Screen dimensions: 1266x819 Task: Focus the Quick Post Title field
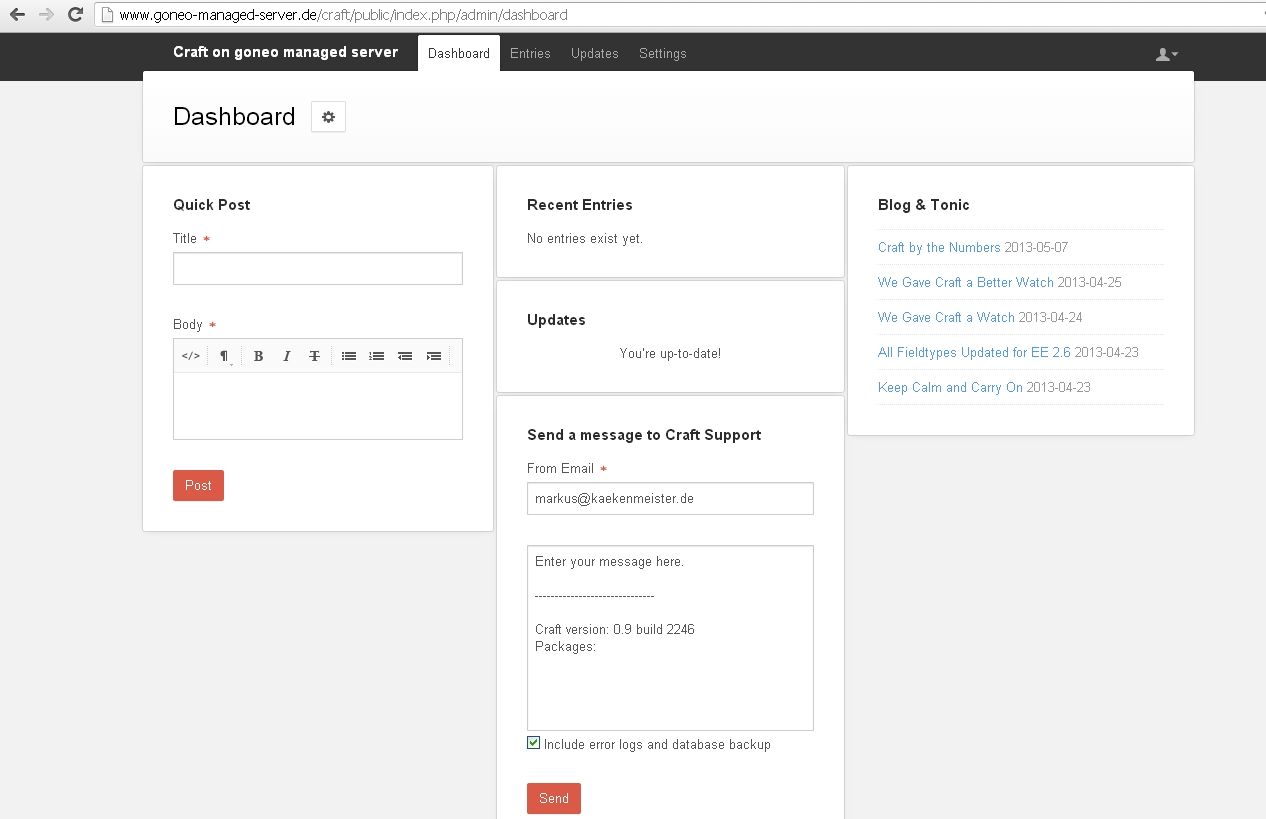pyautogui.click(x=318, y=269)
